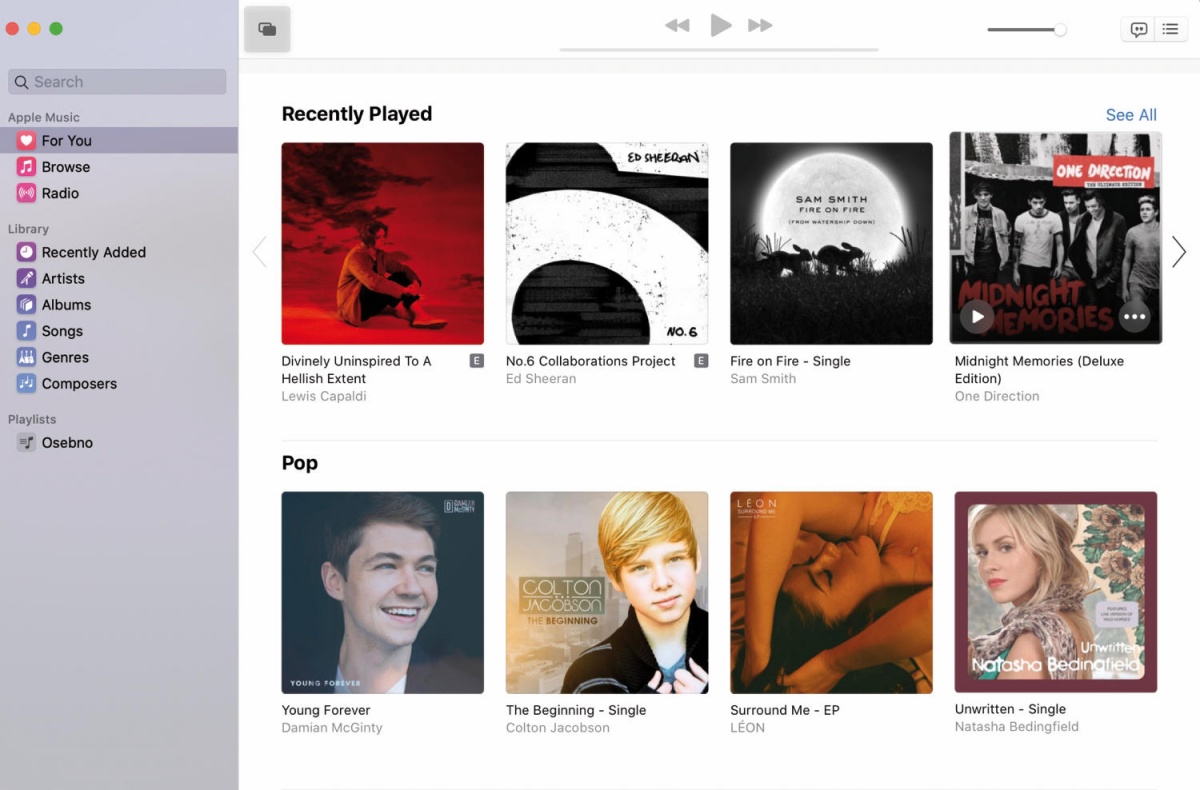1200x790 pixels.
Task: Click artist name Lewis Capaldi
Action: click(x=324, y=396)
